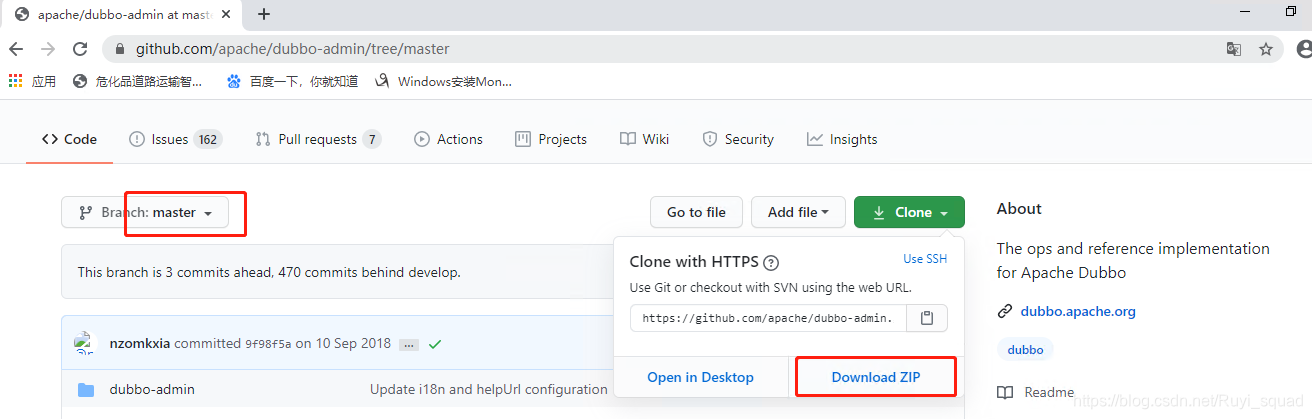Screen dimensions: 1312x419
Task: Reload the page with the refresh icon
Action: point(80,49)
